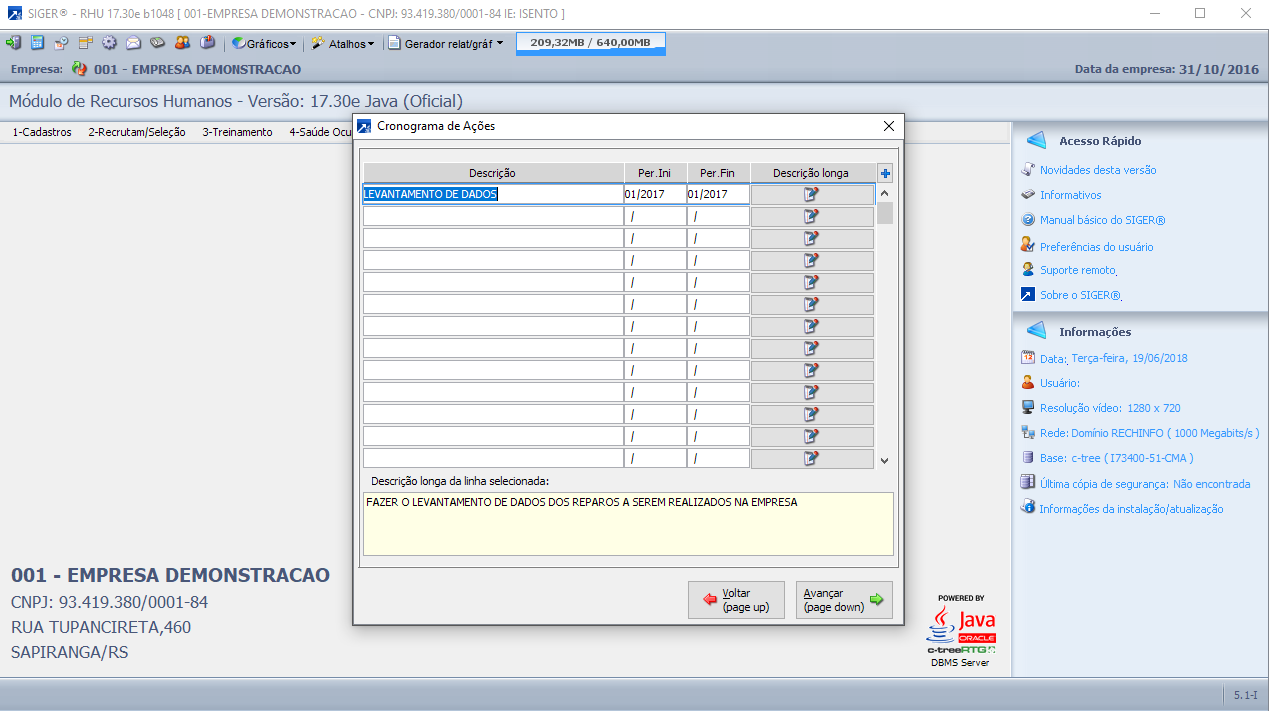Click the Informativos icon in Acesso Rápido

1027,194
